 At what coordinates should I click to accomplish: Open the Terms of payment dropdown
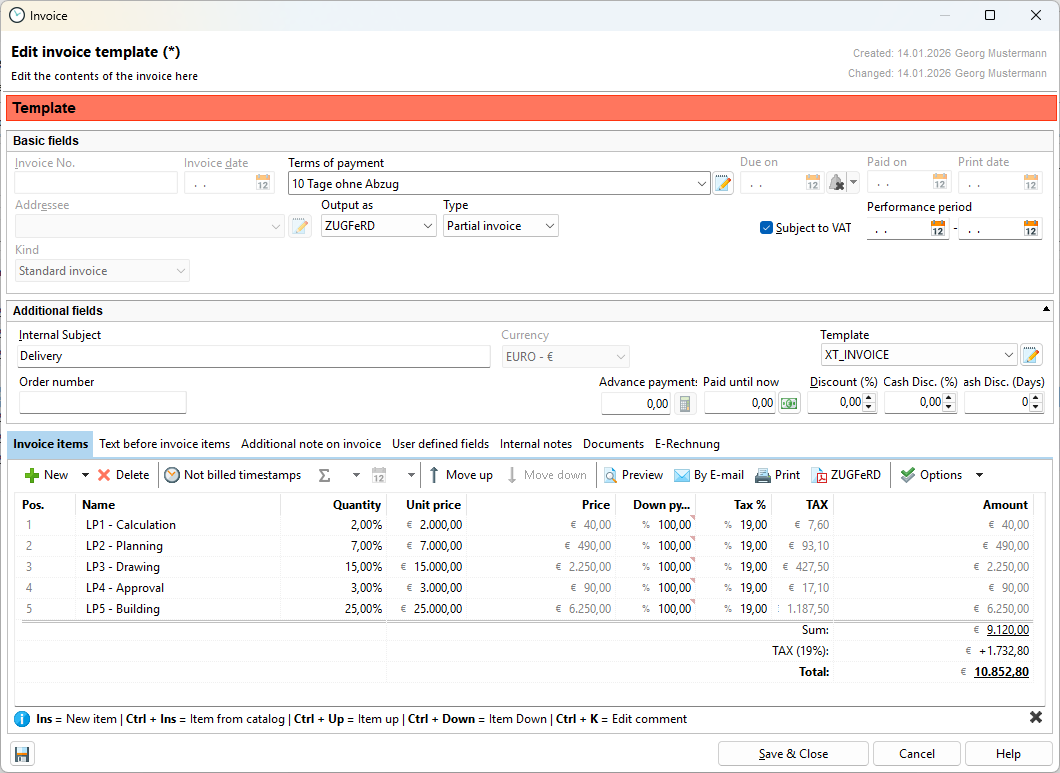point(702,184)
